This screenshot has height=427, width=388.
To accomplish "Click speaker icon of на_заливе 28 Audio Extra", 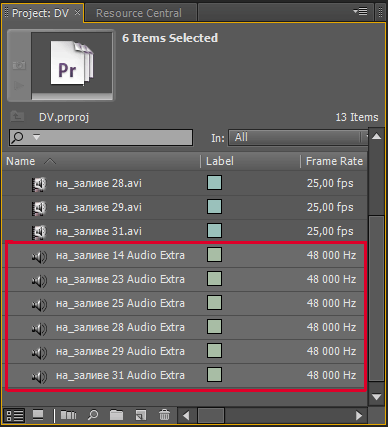I will point(39,329).
